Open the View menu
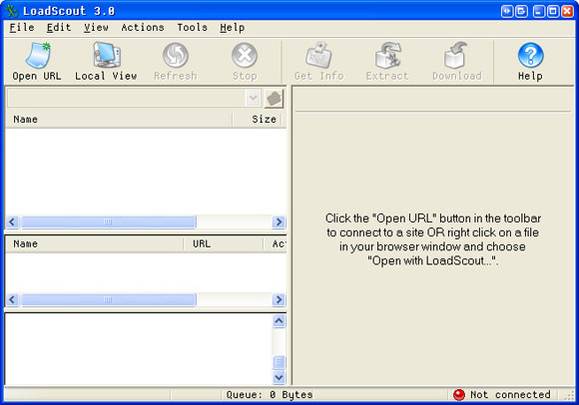 (x=96, y=28)
